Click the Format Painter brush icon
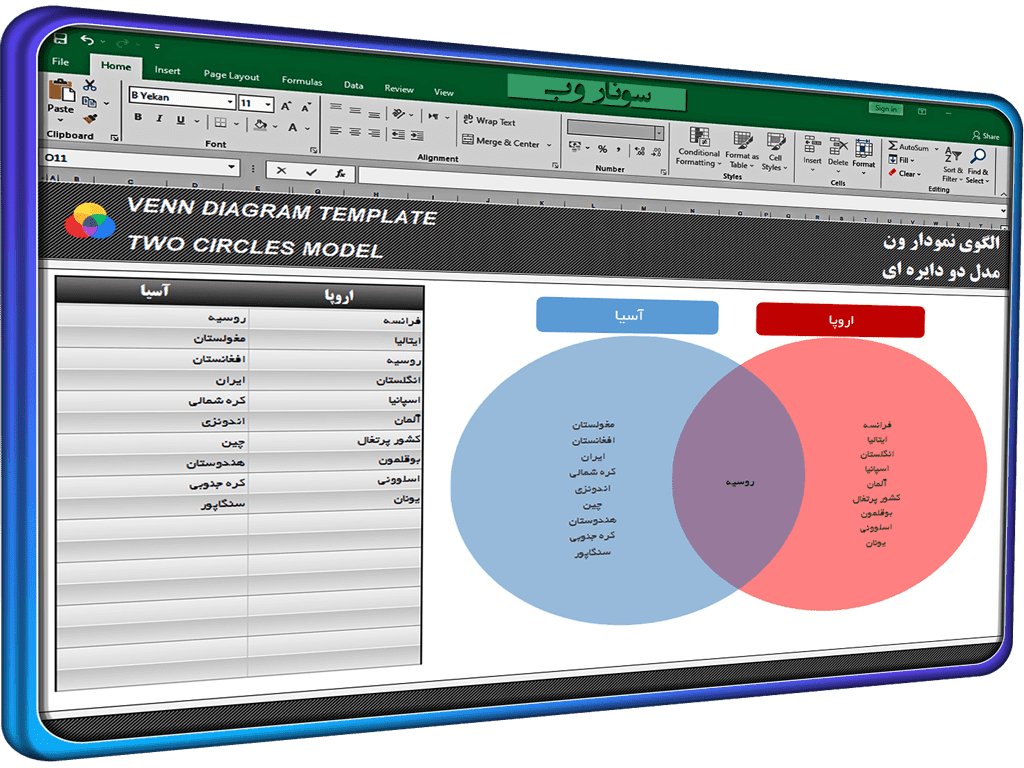This screenshot has width=1024, height=768. click(x=90, y=118)
